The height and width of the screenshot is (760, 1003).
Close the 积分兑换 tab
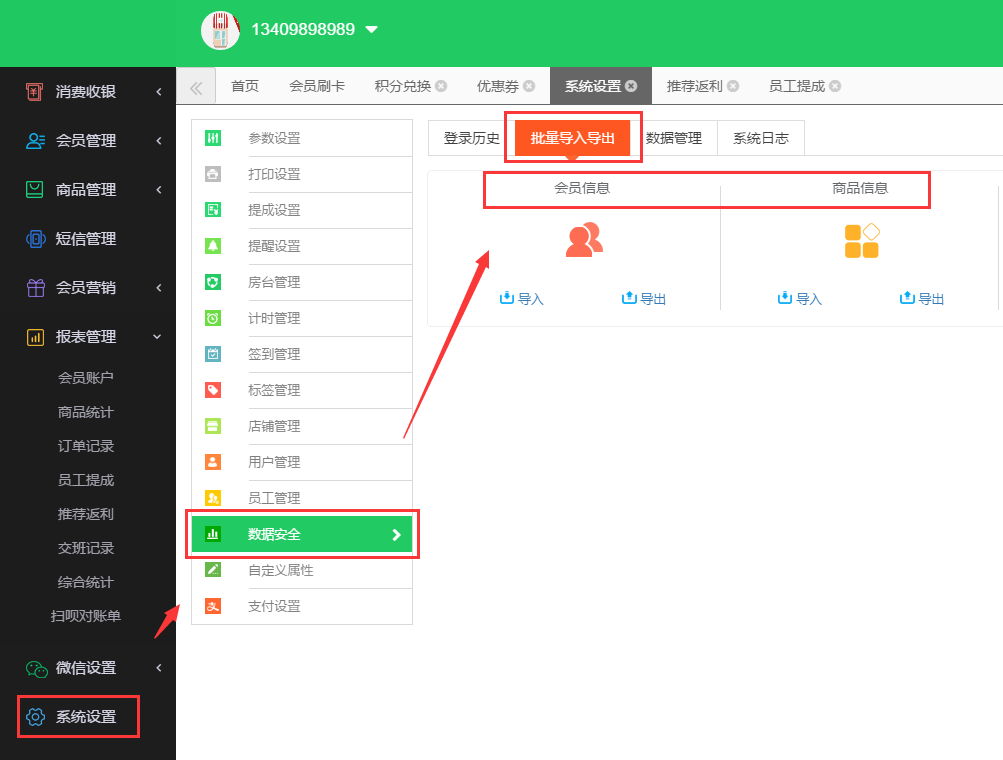point(441,86)
